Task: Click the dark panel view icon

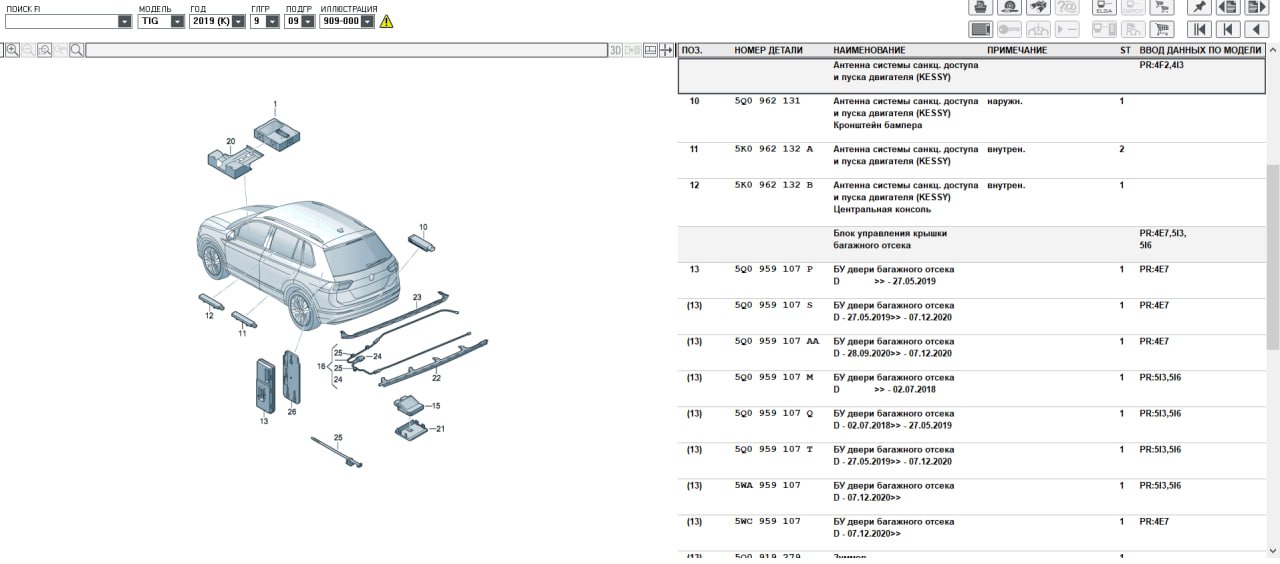Action: (x=980, y=29)
